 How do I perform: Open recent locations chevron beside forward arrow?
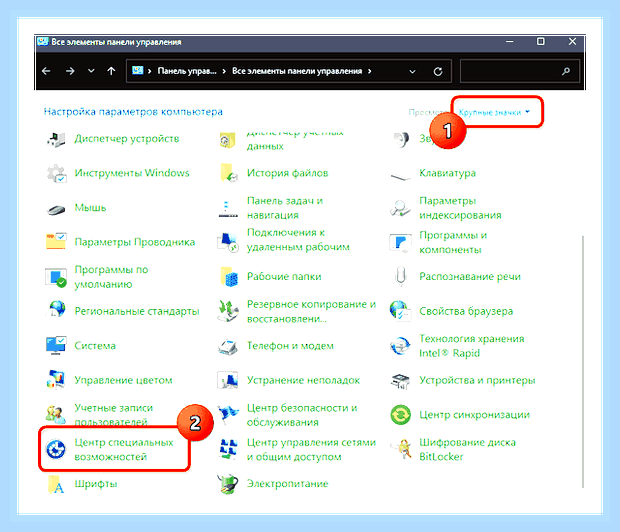(x=91, y=71)
